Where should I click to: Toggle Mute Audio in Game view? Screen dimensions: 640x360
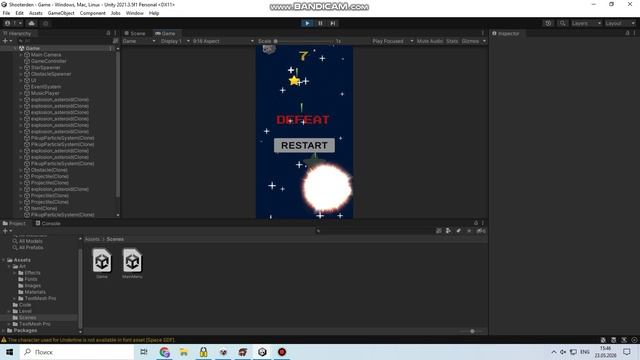430,41
